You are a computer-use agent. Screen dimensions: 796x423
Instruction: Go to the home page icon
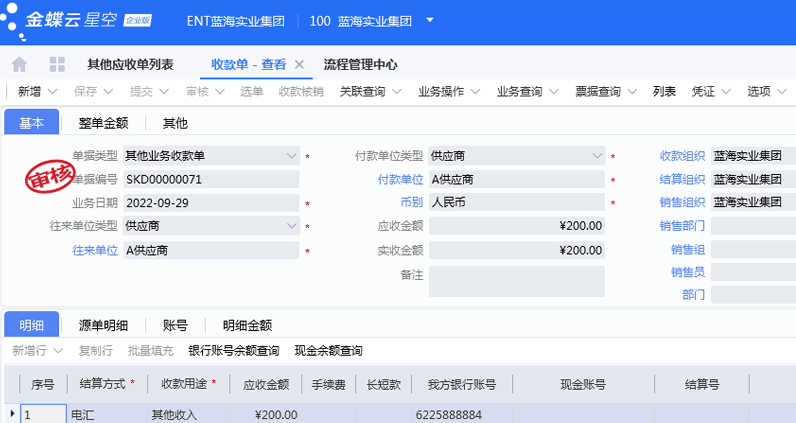[x=19, y=65]
